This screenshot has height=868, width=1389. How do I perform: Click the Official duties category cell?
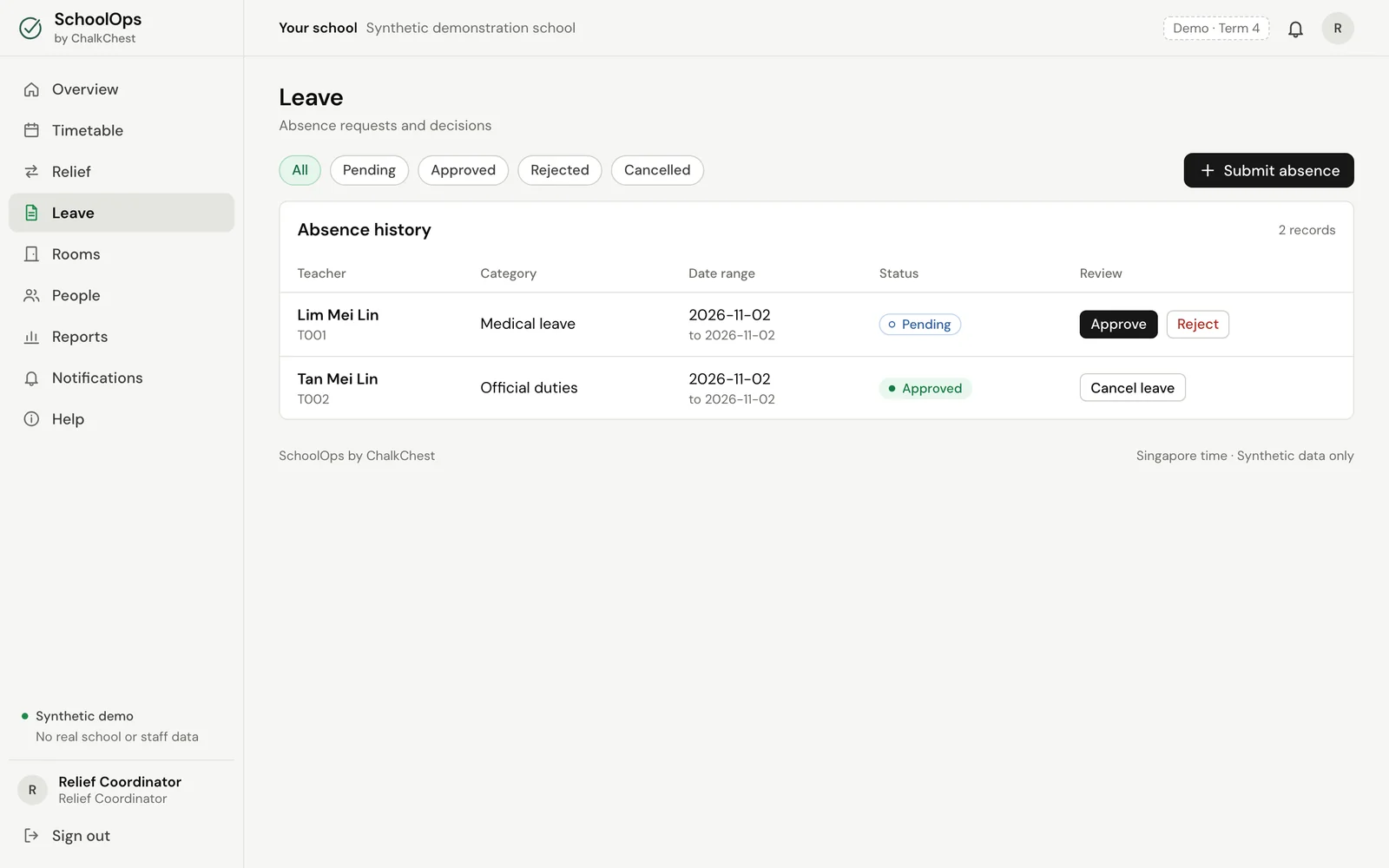(529, 388)
